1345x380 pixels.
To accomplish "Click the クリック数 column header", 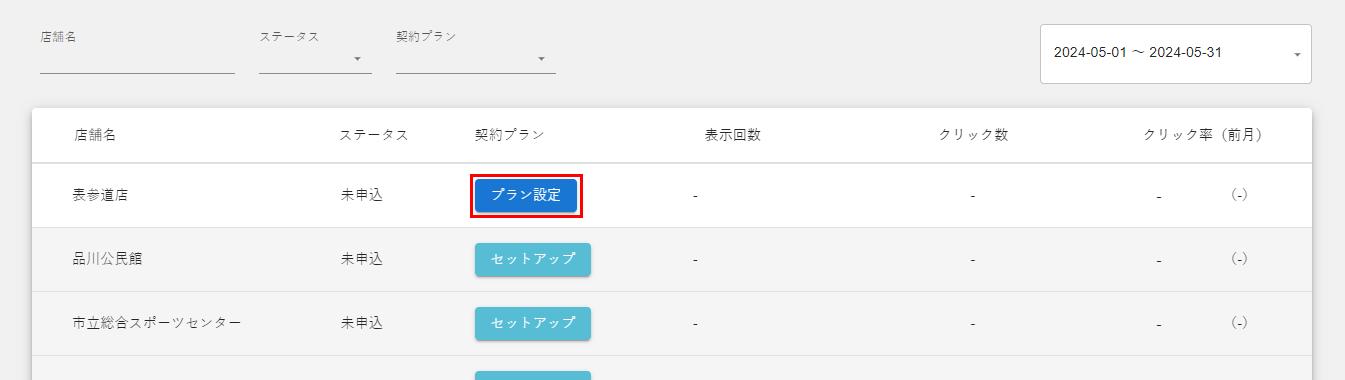I will coord(973,135).
